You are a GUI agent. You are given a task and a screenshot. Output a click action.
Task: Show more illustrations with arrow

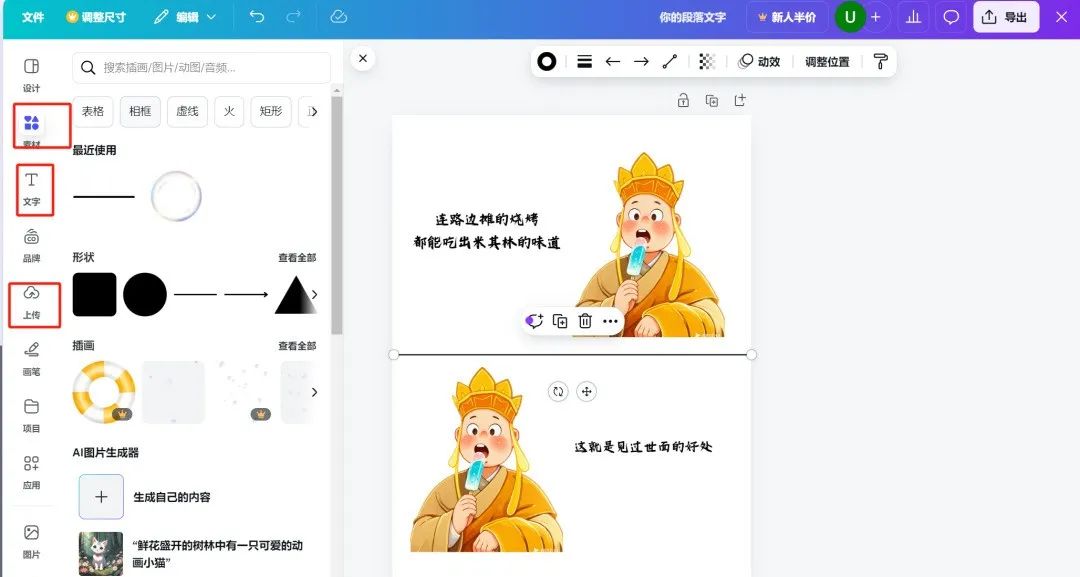(314, 392)
